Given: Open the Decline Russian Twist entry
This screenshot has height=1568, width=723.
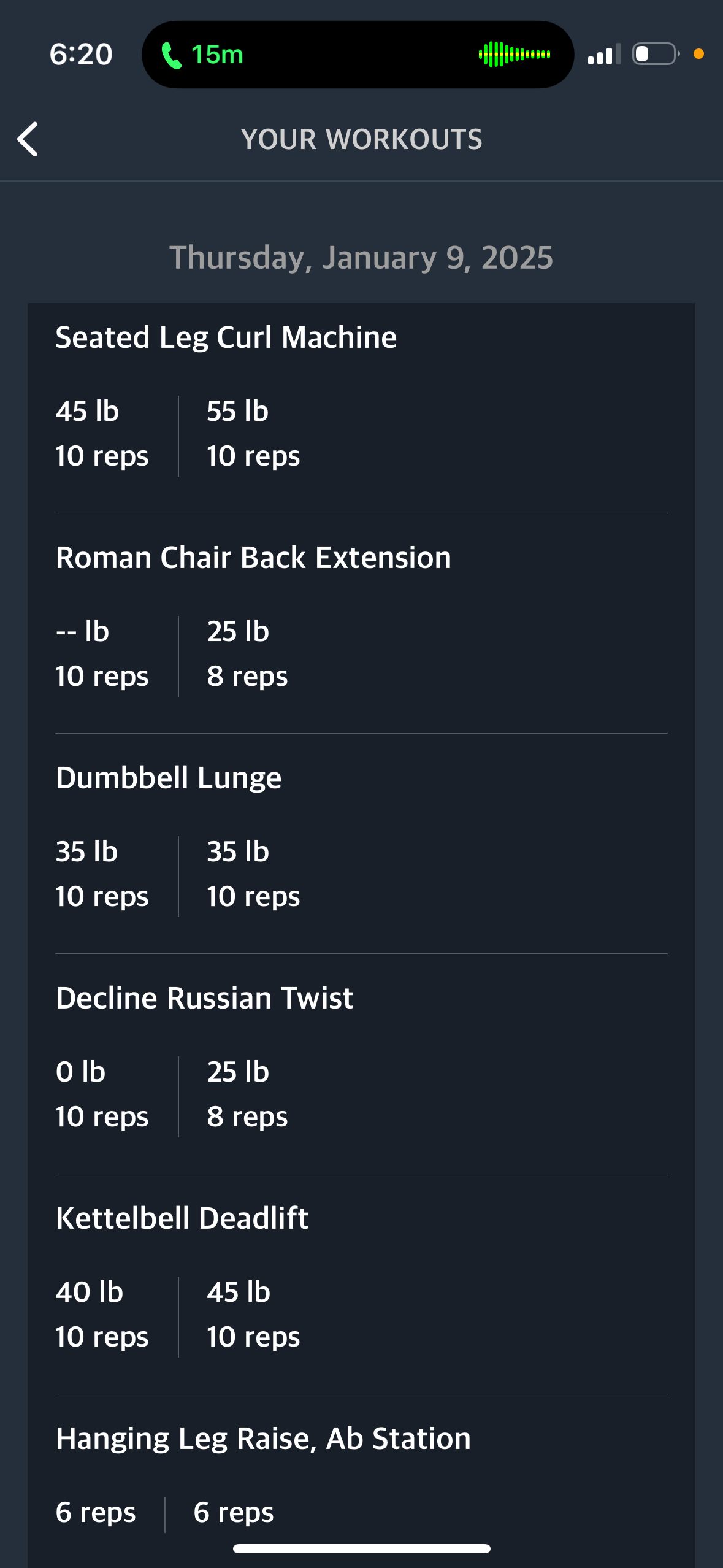Looking at the screenshot, I should click(x=204, y=998).
